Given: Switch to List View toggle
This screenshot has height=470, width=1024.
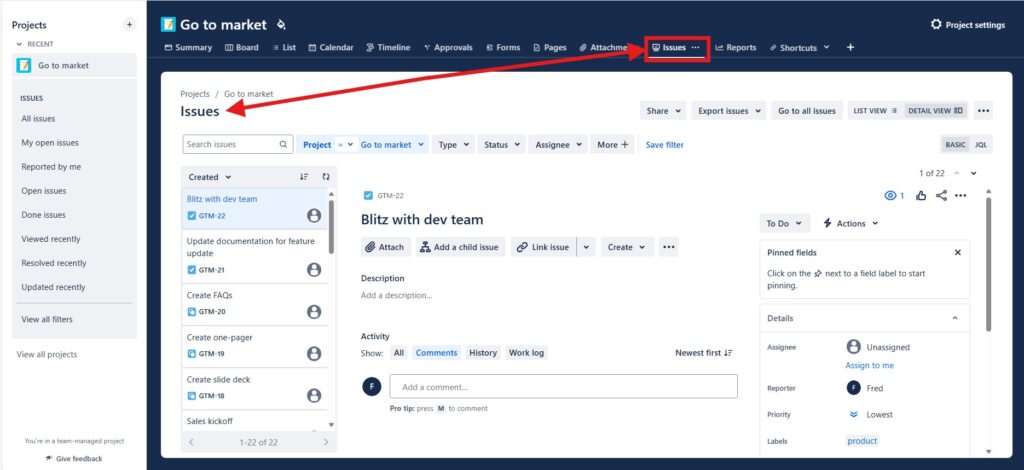Looking at the screenshot, I should pos(874,111).
